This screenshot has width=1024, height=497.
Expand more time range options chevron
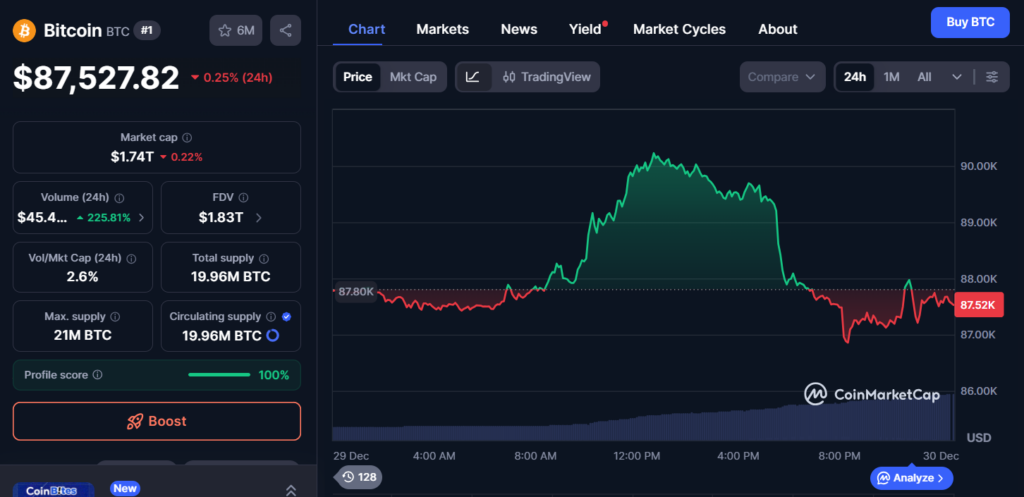pos(957,77)
